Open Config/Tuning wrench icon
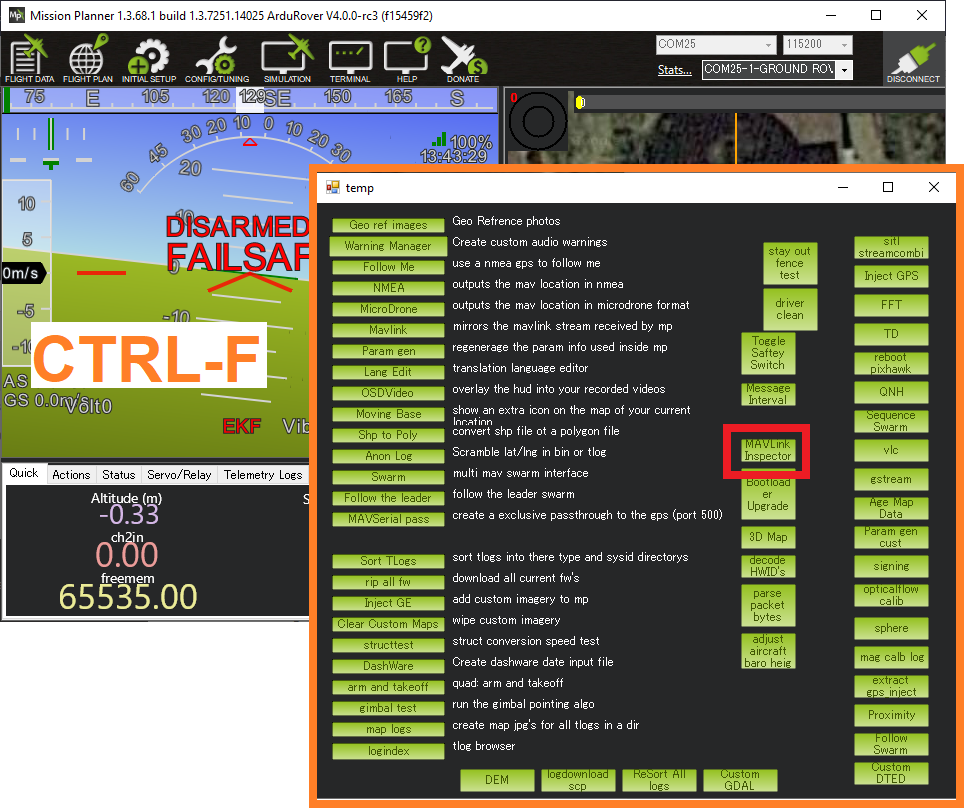 [x=216, y=60]
